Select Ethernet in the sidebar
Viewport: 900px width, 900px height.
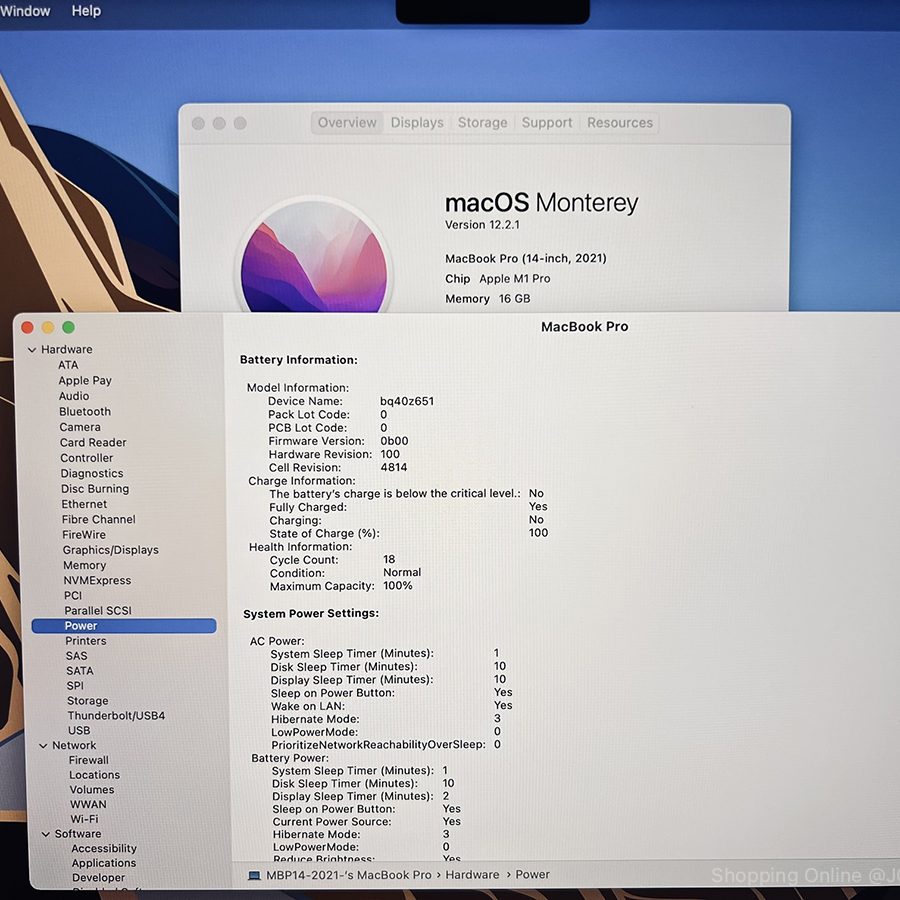point(84,504)
